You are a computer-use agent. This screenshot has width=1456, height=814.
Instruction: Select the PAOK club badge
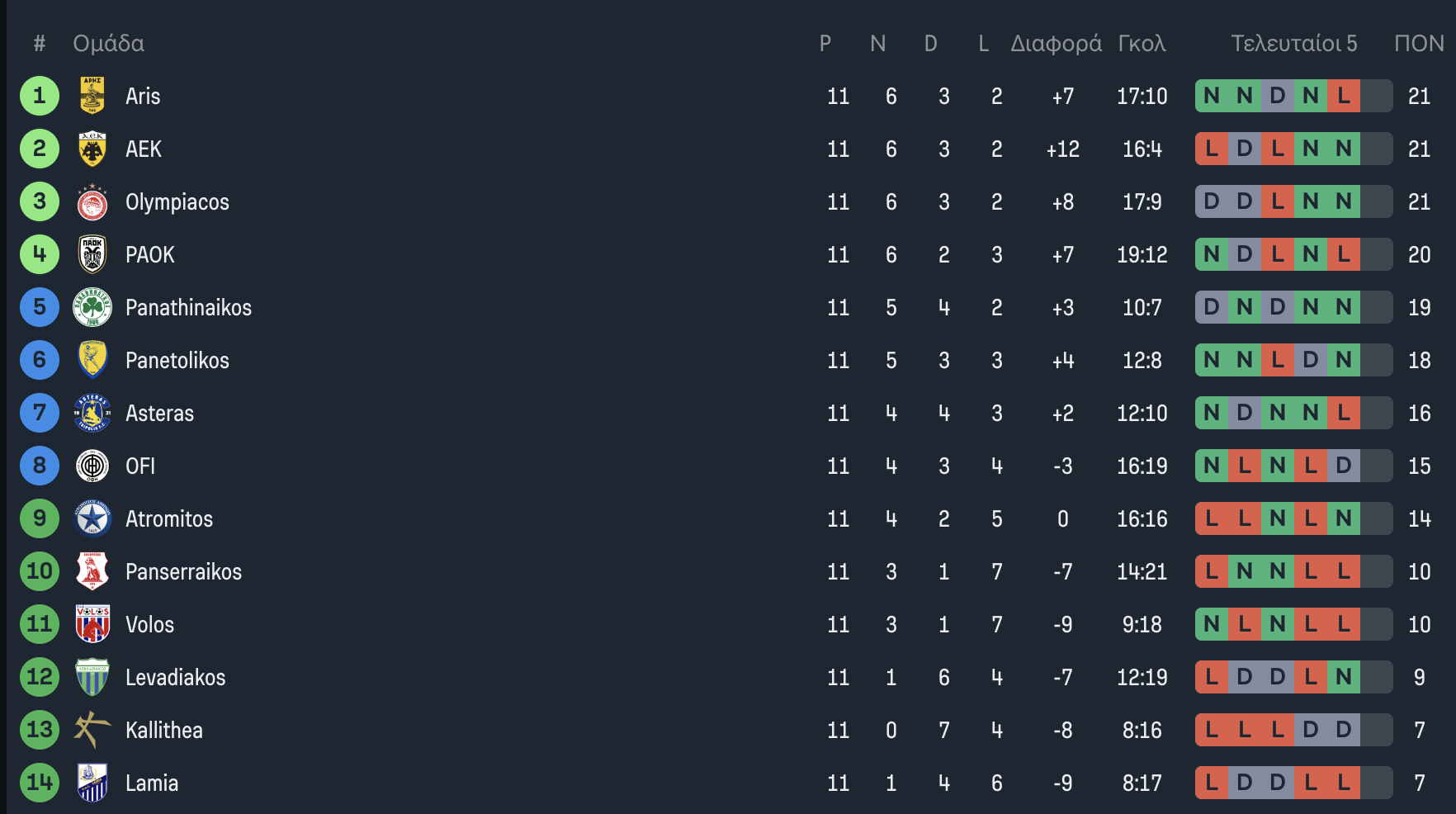(92, 254)
